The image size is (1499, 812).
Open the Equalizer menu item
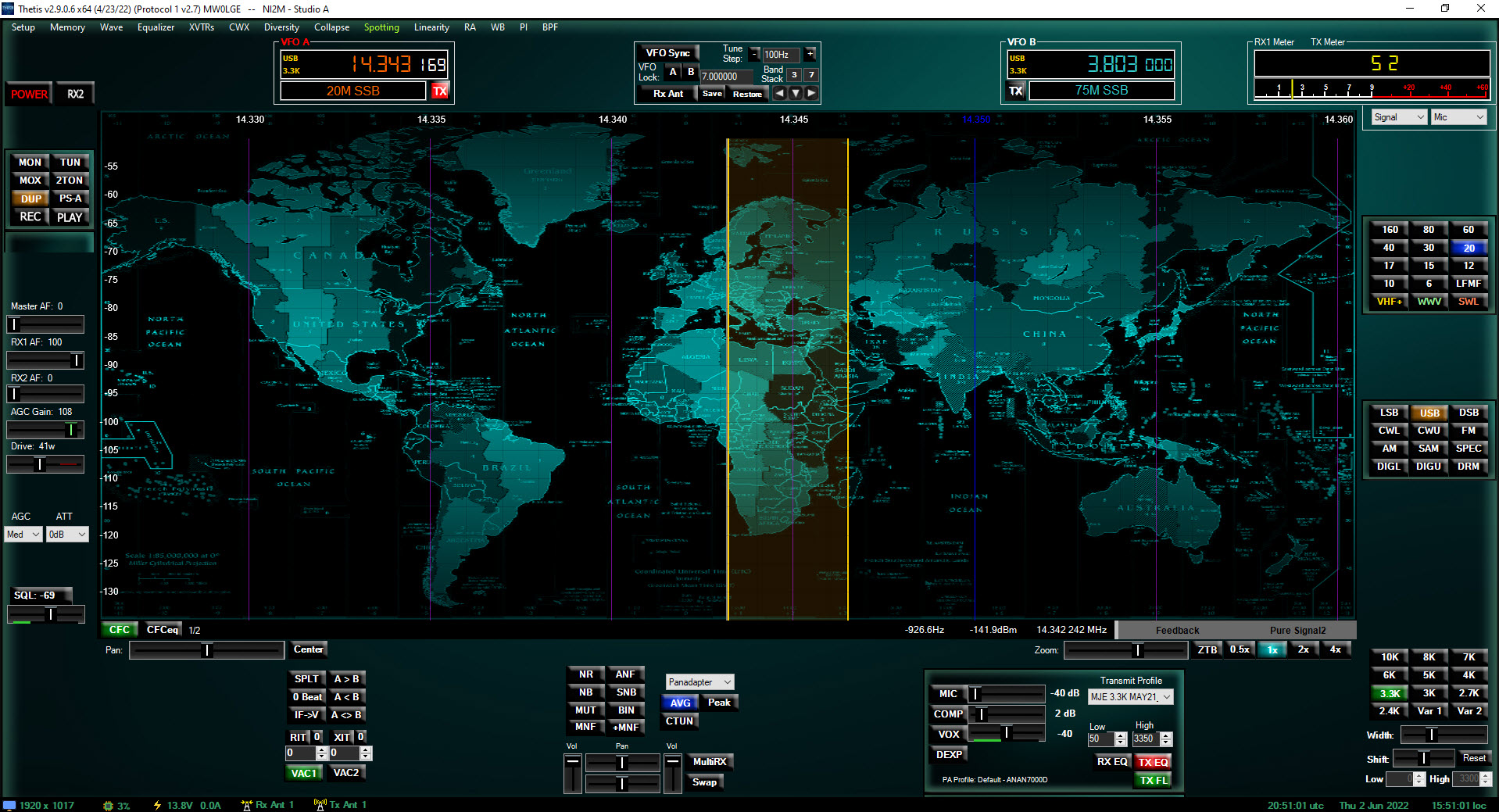156,27
